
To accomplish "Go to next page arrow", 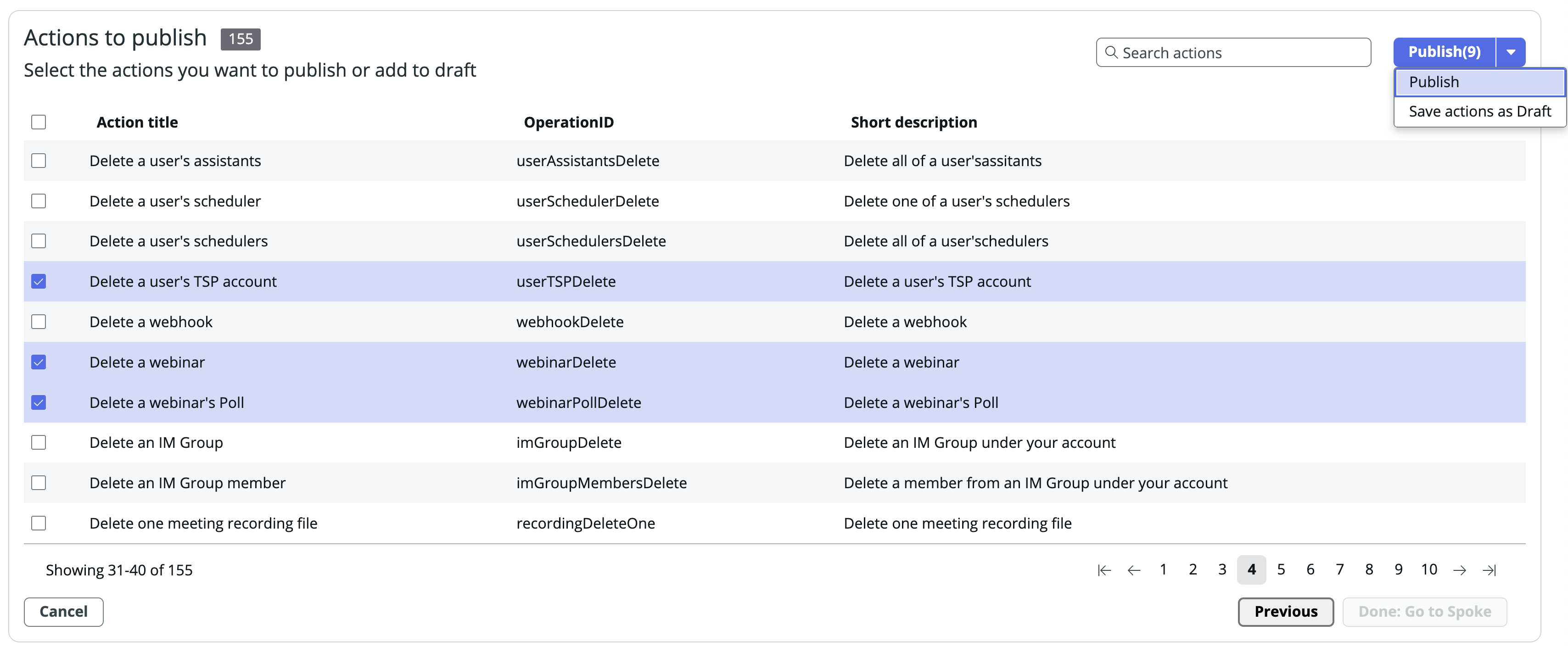I will (1459, 570).
